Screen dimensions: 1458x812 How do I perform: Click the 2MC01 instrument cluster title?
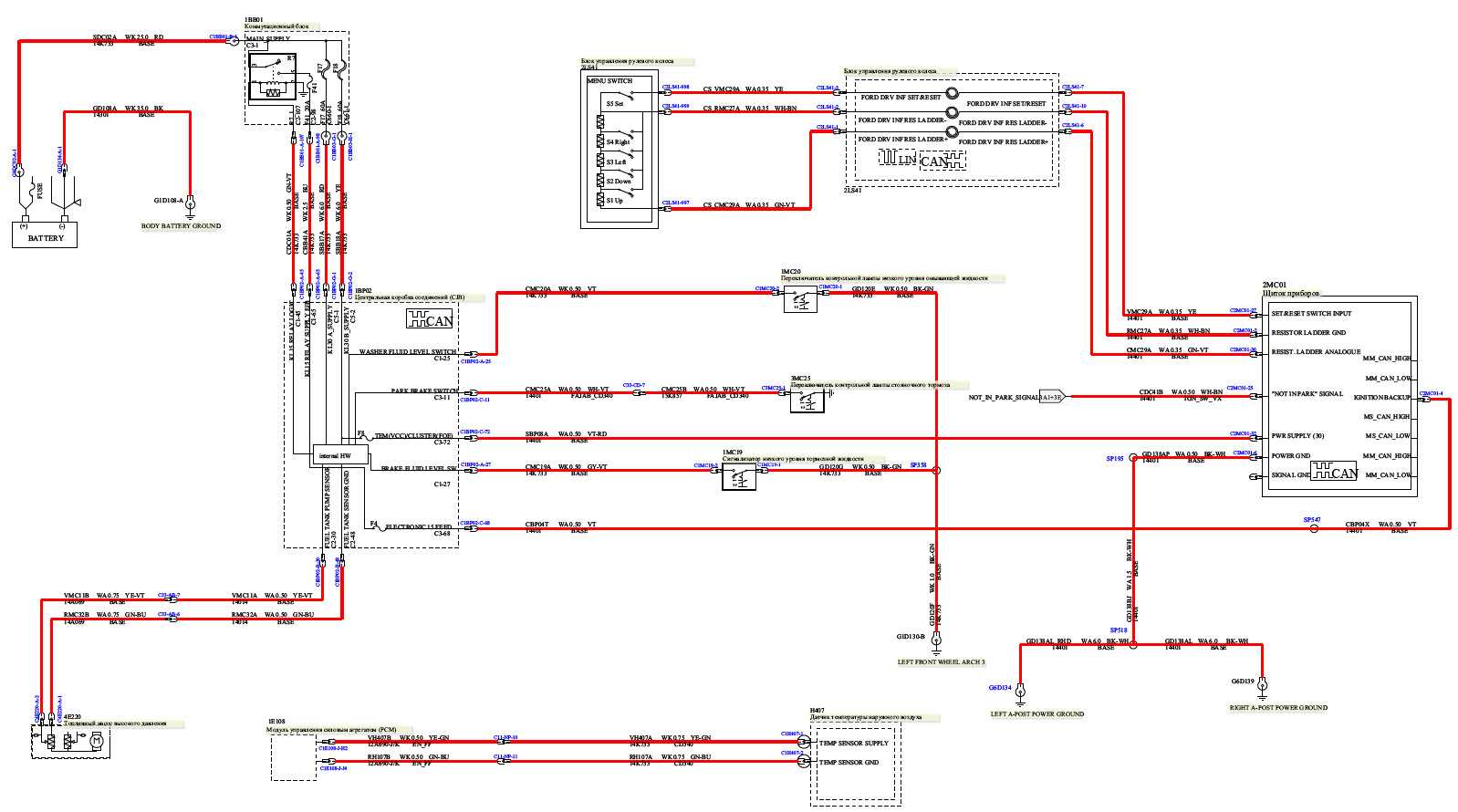click(1274, 284)
